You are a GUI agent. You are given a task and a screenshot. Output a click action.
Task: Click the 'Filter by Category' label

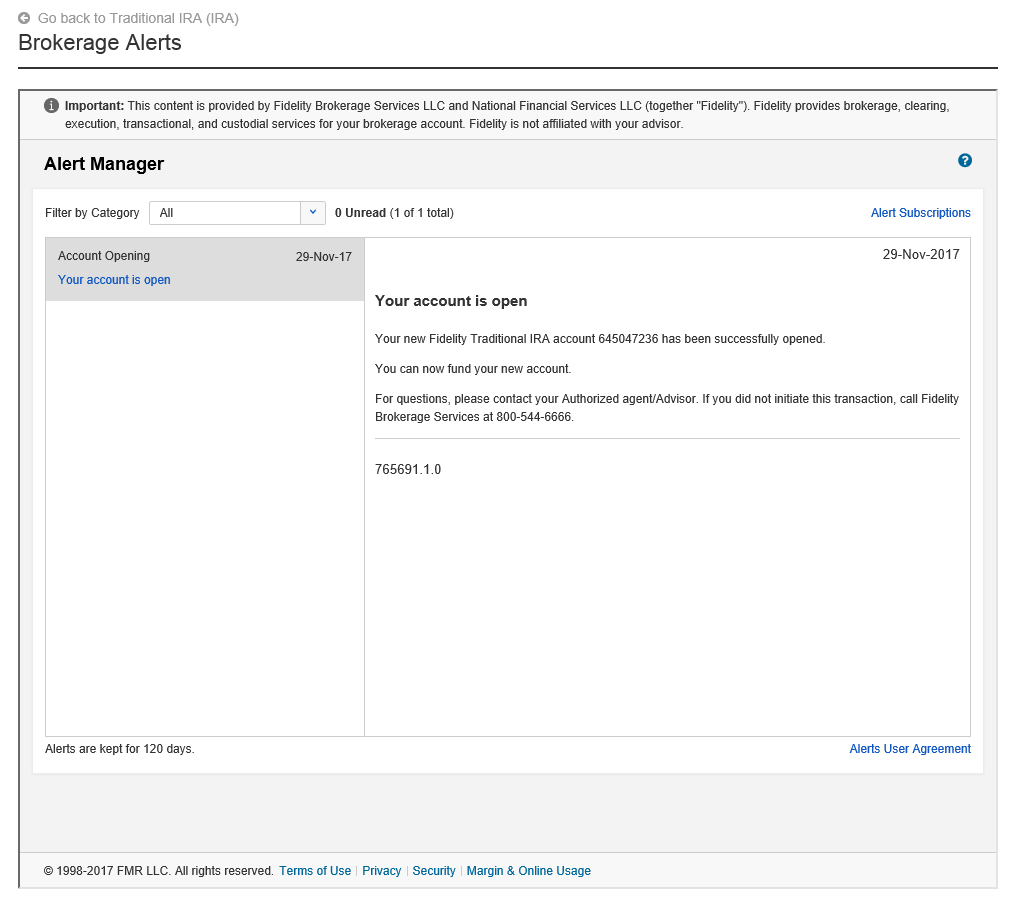click(x=92, y=213)
